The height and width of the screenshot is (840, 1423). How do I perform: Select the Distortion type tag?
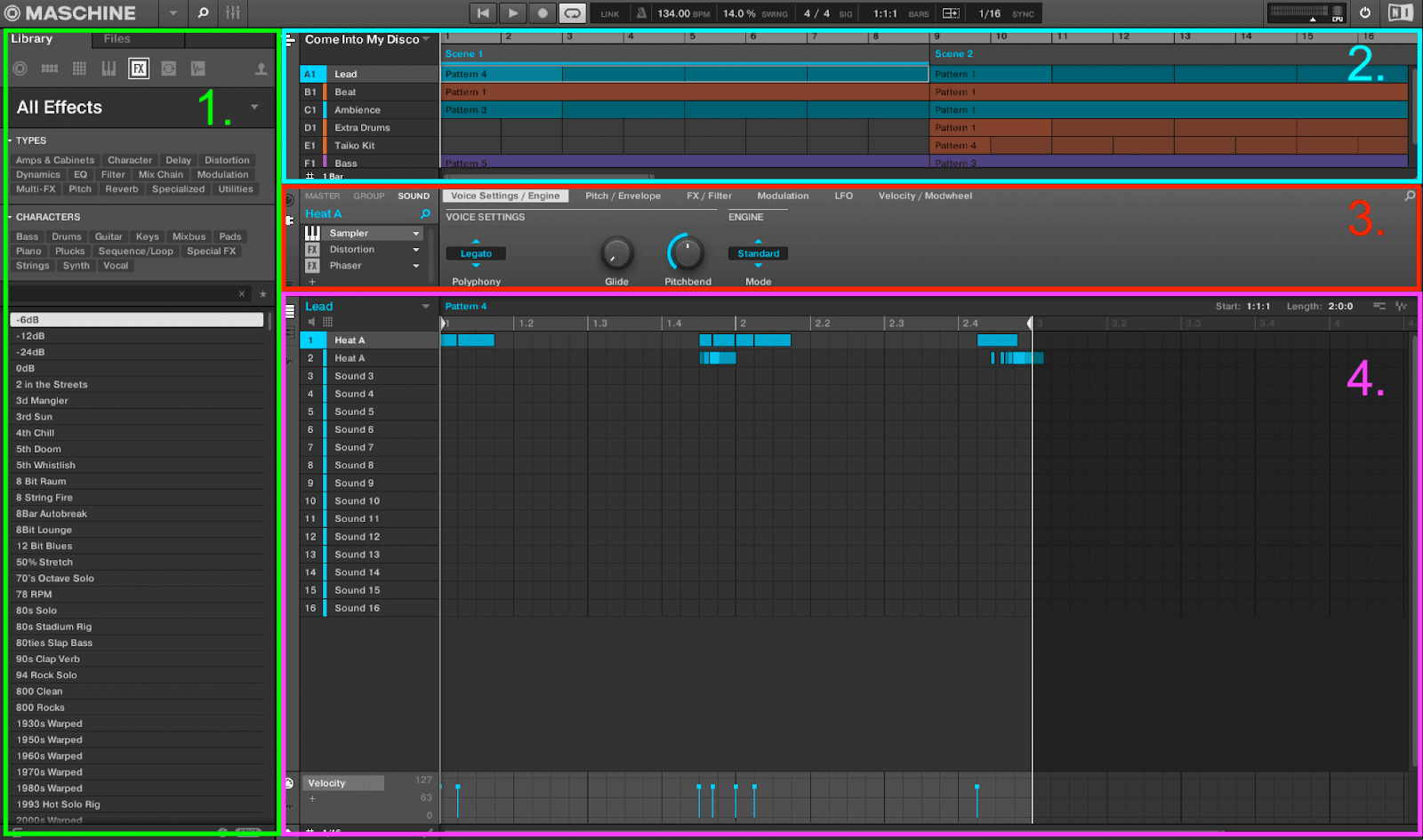tap(227, 161)
